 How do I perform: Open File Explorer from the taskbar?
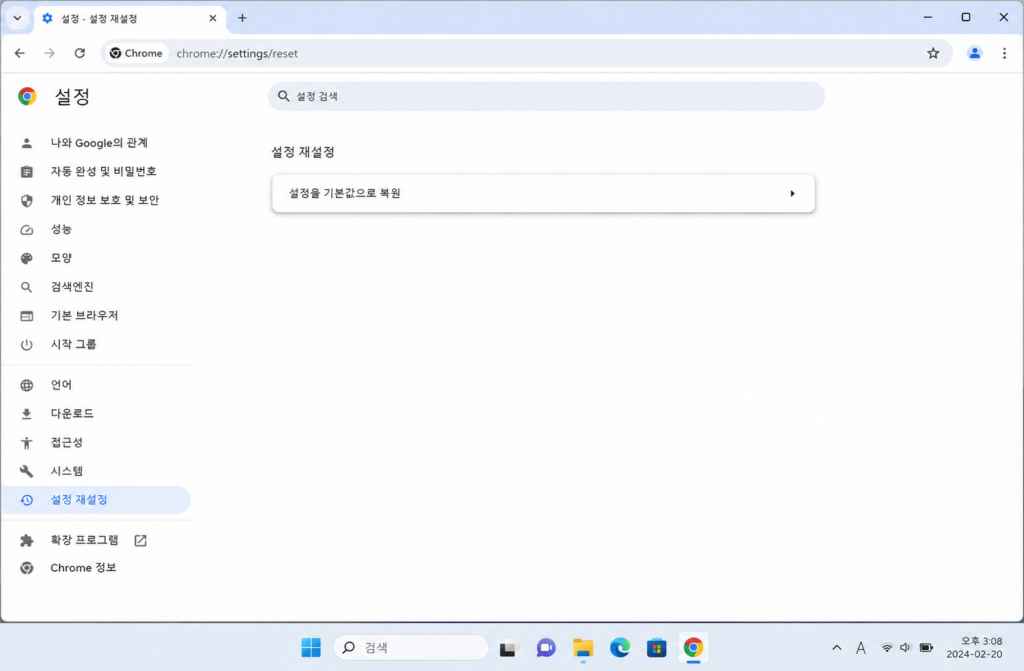click(x=583, y=647)
